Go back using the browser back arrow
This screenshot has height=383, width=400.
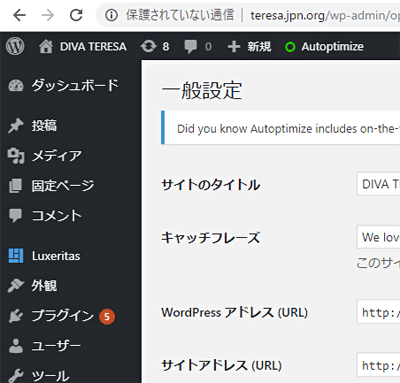point(19,15)
